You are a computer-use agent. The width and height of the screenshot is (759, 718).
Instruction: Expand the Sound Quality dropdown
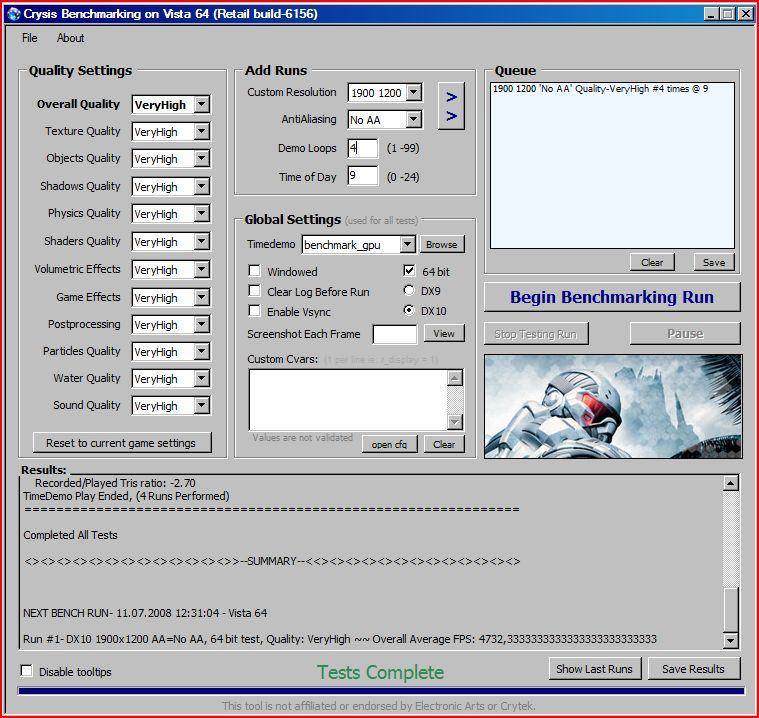point(202,406)
